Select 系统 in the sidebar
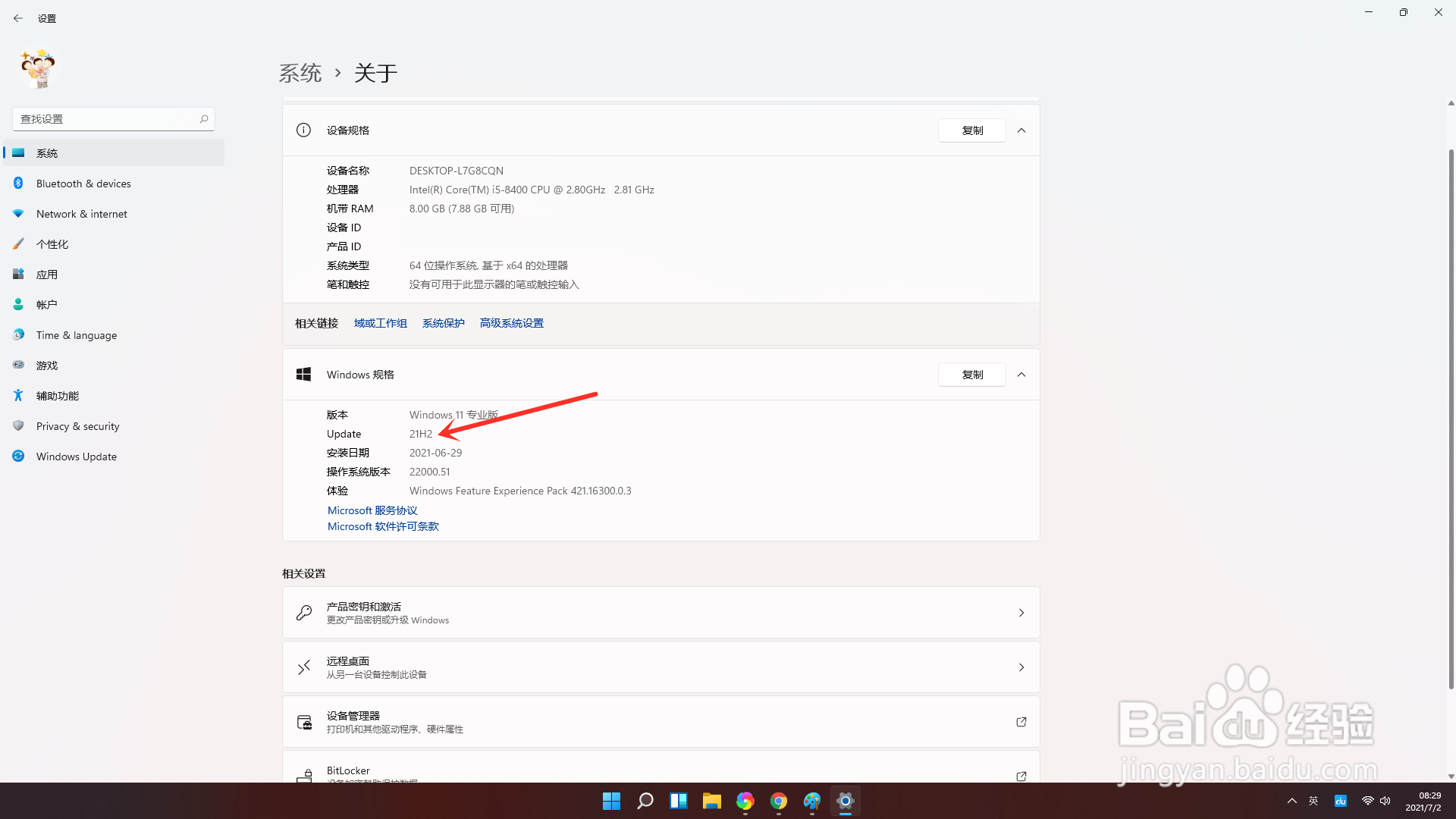1456x819 pixels. point(47,152)
